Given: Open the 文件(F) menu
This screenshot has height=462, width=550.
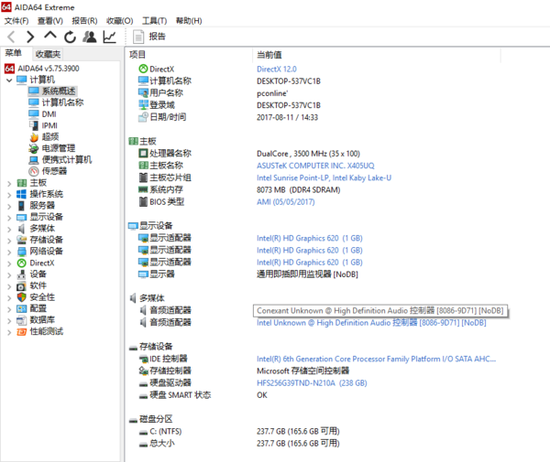Looking at the screenshot, I should [16, 21].
